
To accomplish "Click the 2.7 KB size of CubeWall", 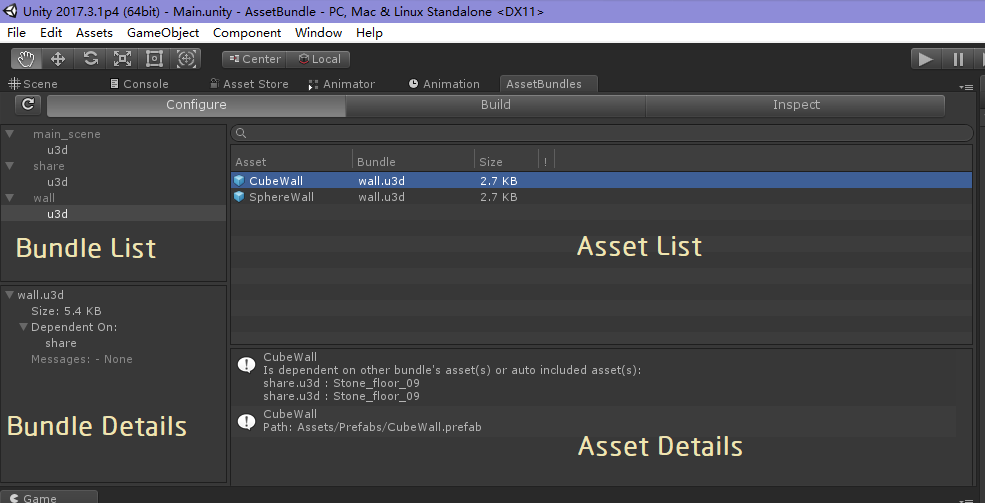I will tap(499, 181).
